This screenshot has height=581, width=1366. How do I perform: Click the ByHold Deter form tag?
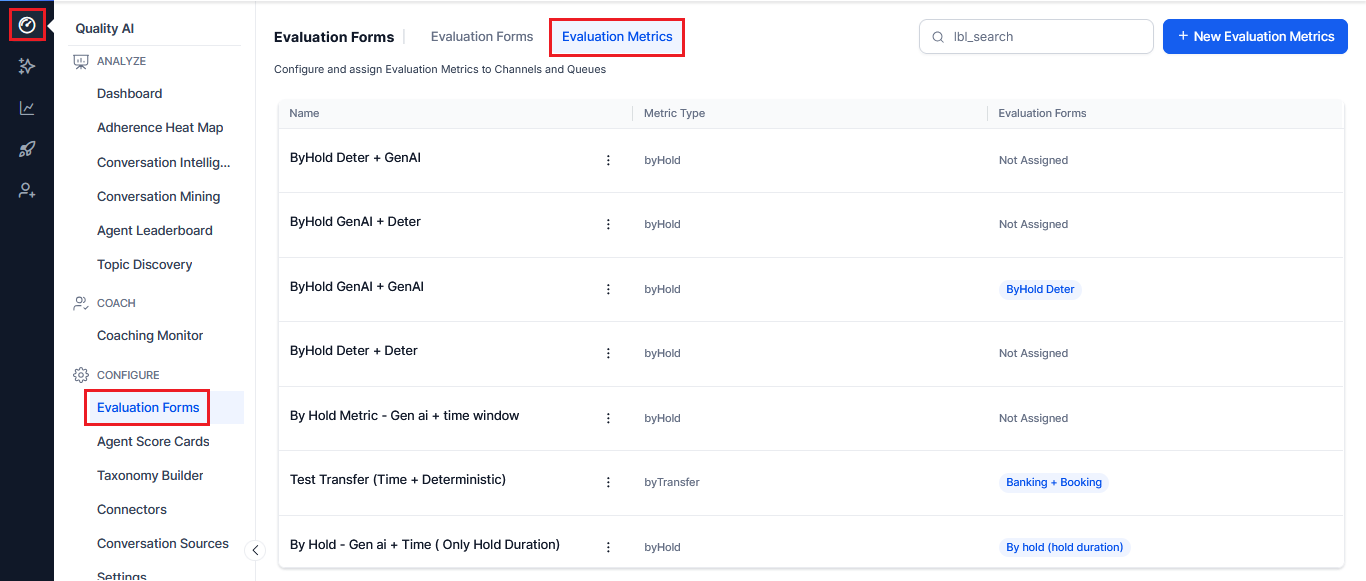[1040, 289]
